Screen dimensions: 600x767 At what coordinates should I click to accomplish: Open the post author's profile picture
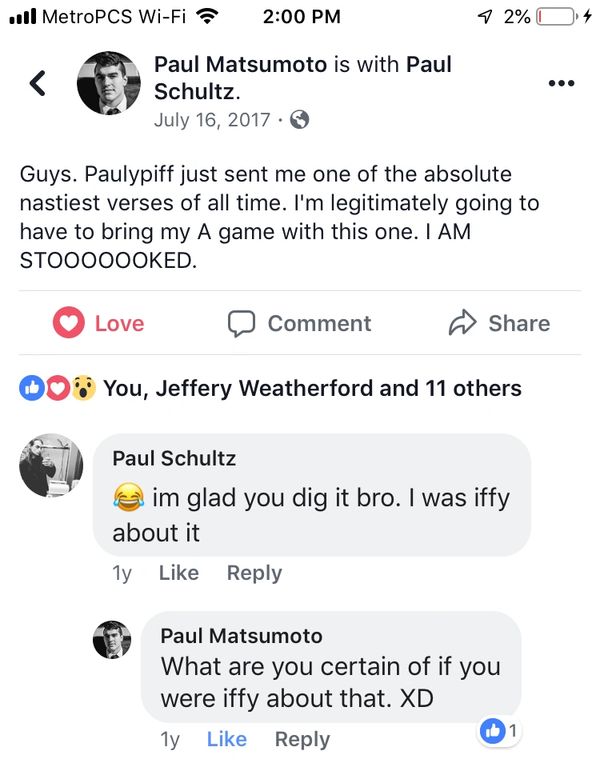[x=108, y=83]
